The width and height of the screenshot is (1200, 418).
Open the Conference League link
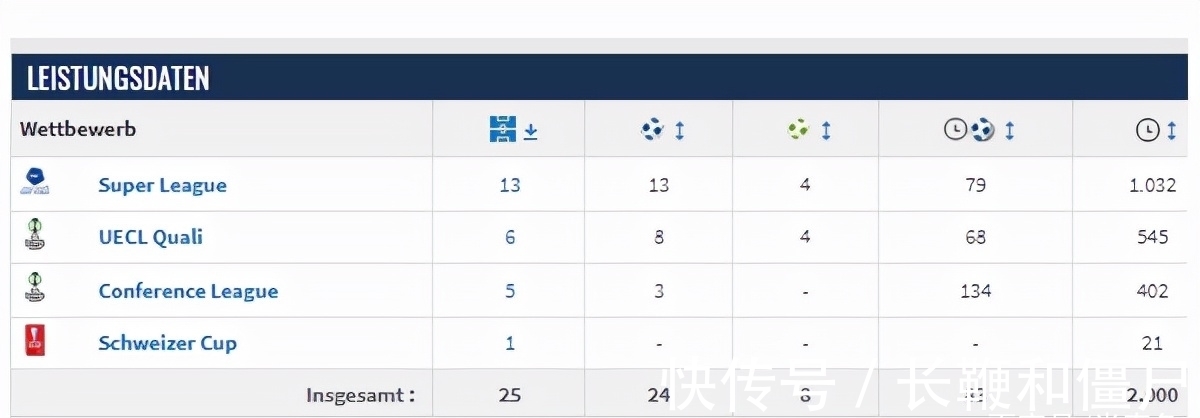point(188,291)
